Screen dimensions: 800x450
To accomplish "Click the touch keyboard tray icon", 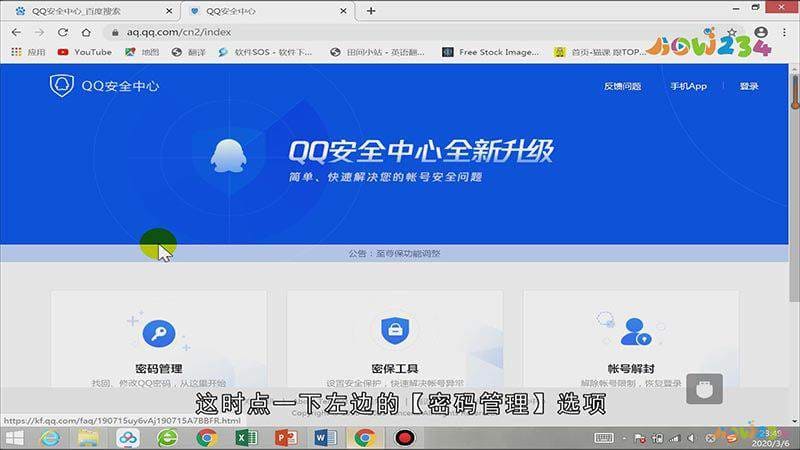I will click(x=604, y=438).
